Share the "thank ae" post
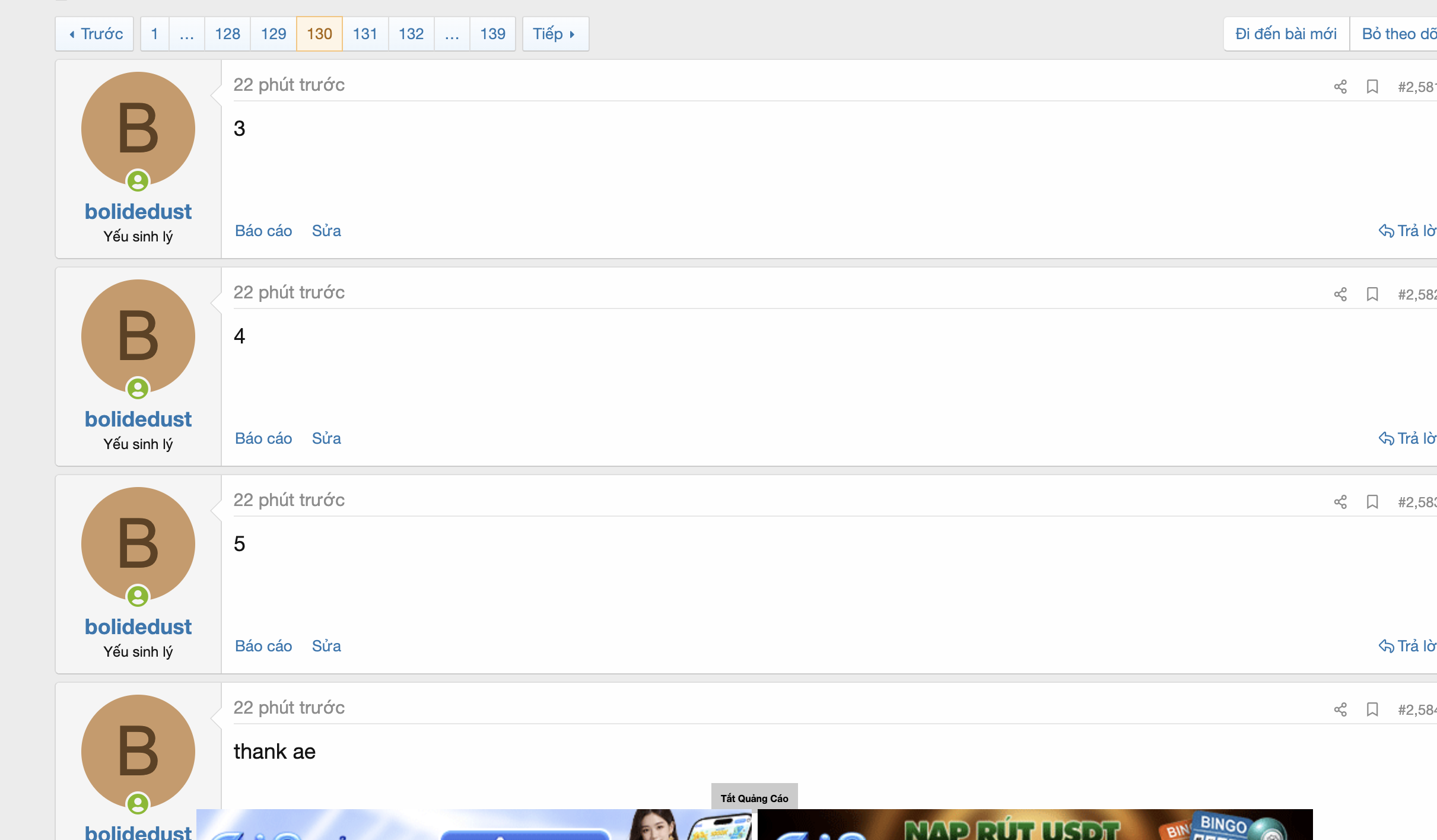 click(1341, 709)
